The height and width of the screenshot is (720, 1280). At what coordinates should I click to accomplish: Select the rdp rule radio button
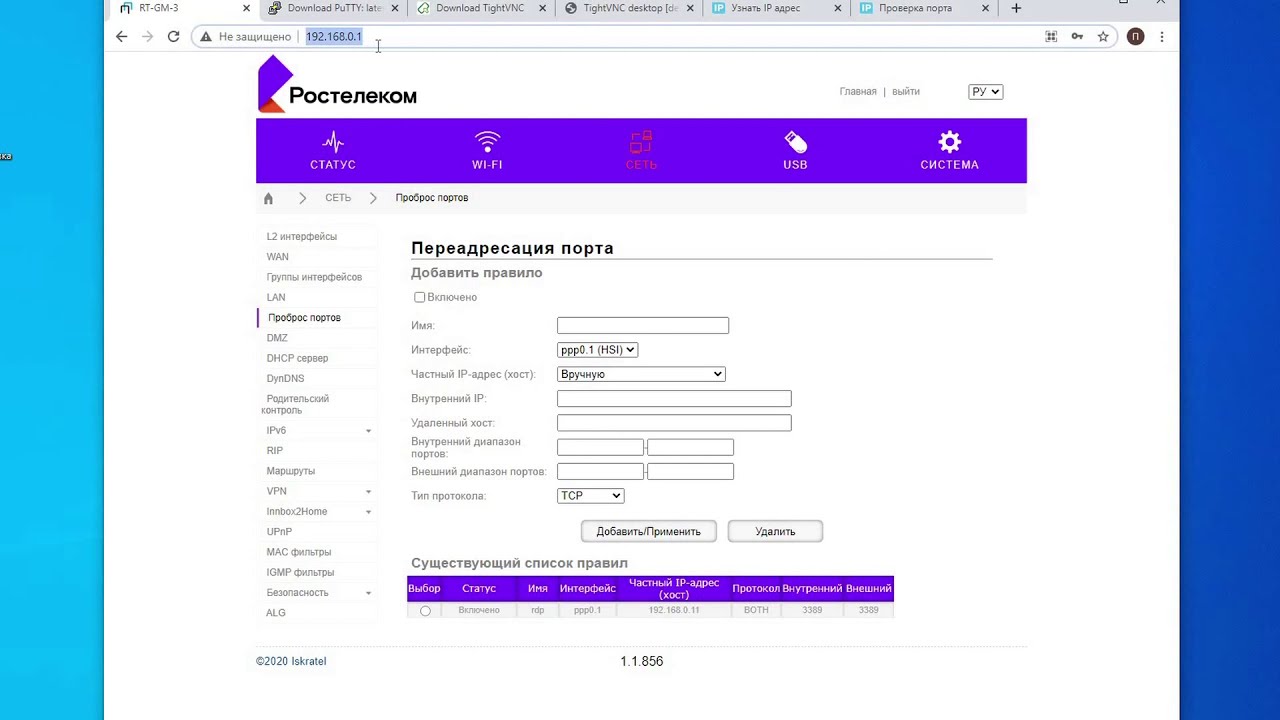425,611
